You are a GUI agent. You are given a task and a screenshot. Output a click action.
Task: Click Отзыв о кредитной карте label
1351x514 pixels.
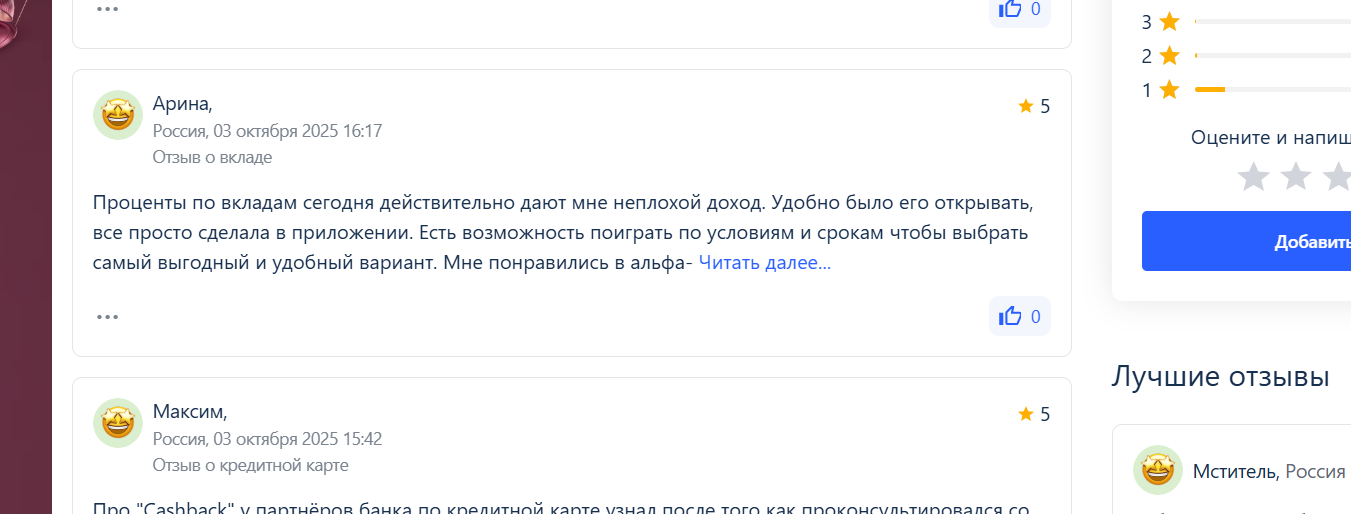pos(250,465)
